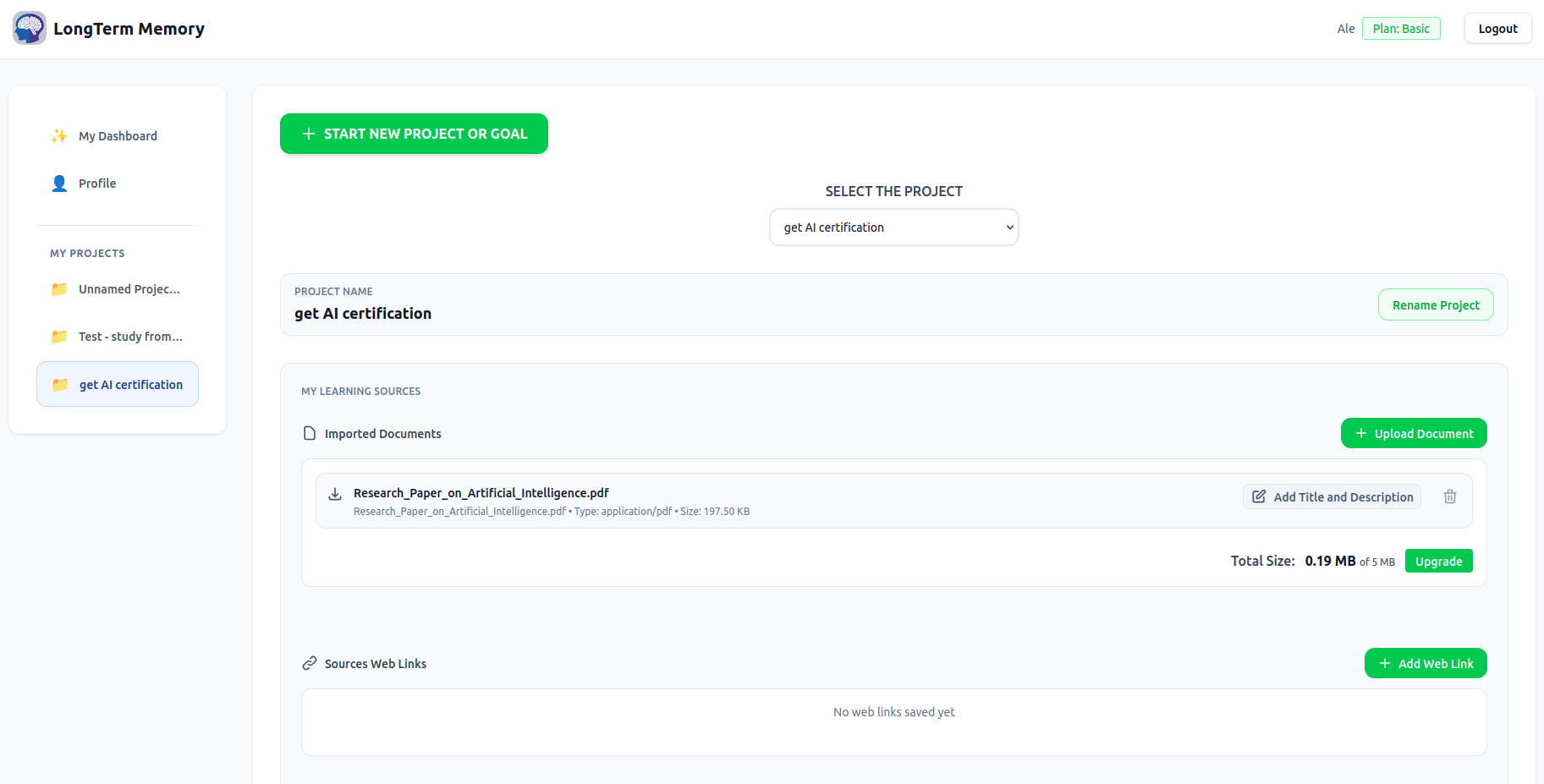1544x784 pixels.
Task: Open the Profile page from the sidebar
Action: [x=97, y=183]
